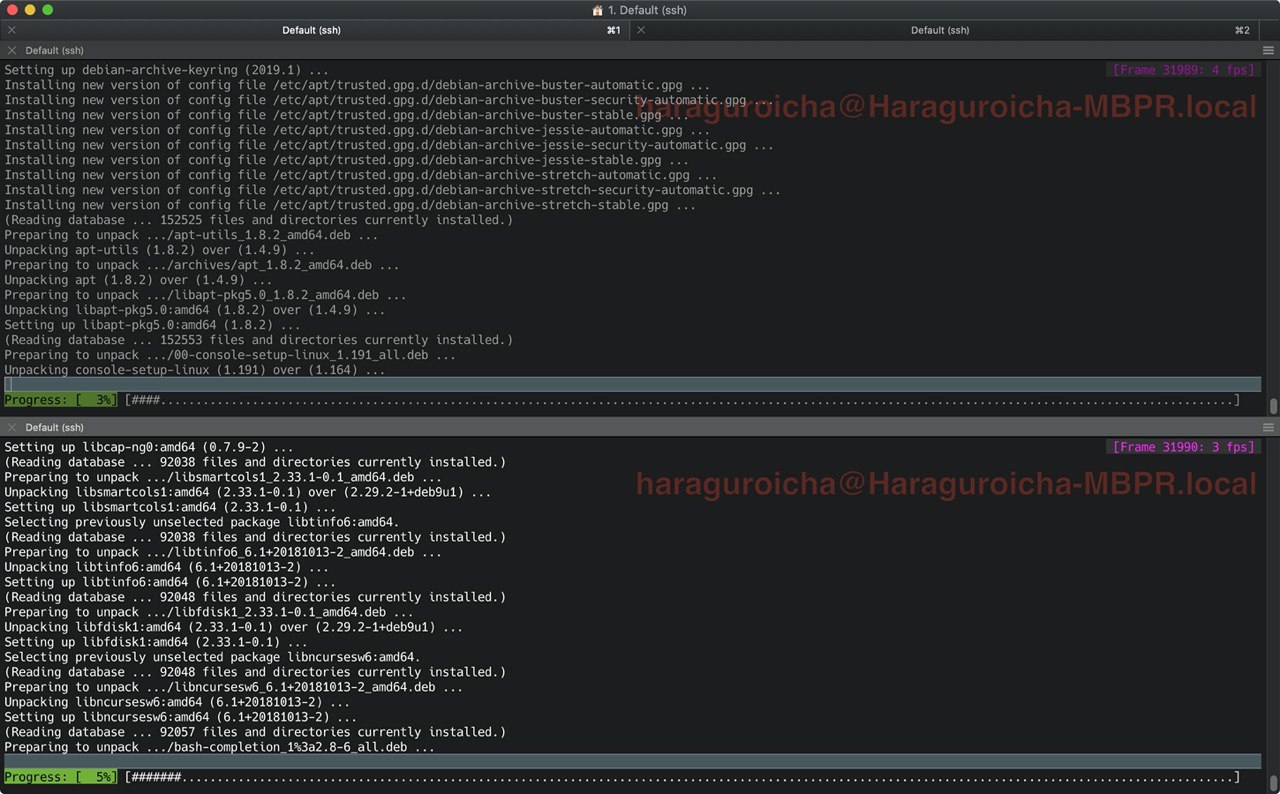Click 'Preparing to unpack .../libsmartcols1_2.33.1-0.1_amd64.deb'
1280x794 pixels.
coord(223,477)
